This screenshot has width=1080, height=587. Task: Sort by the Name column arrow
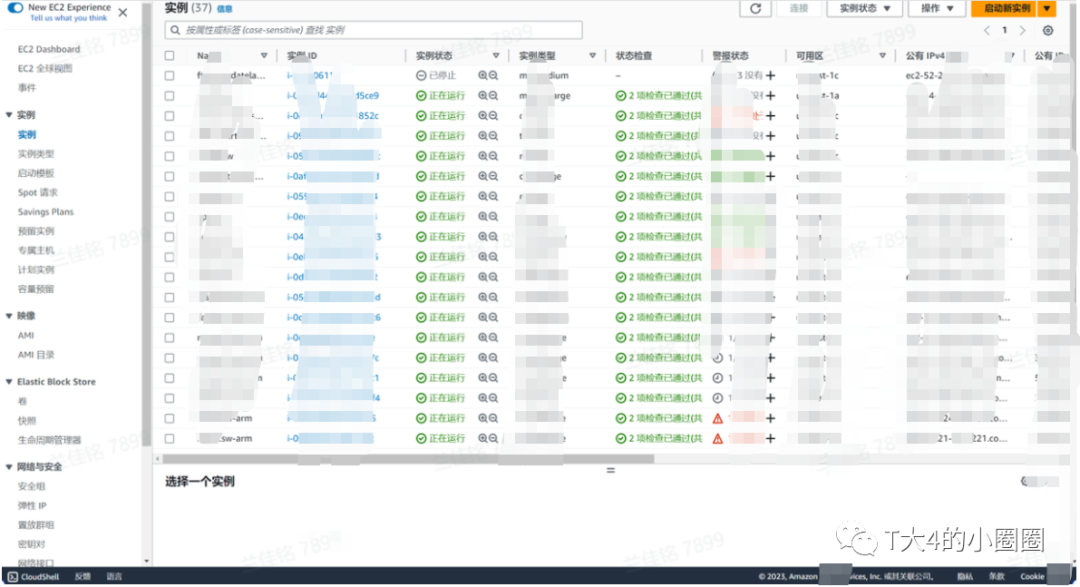pyautogui.click(x=264, y=55)
